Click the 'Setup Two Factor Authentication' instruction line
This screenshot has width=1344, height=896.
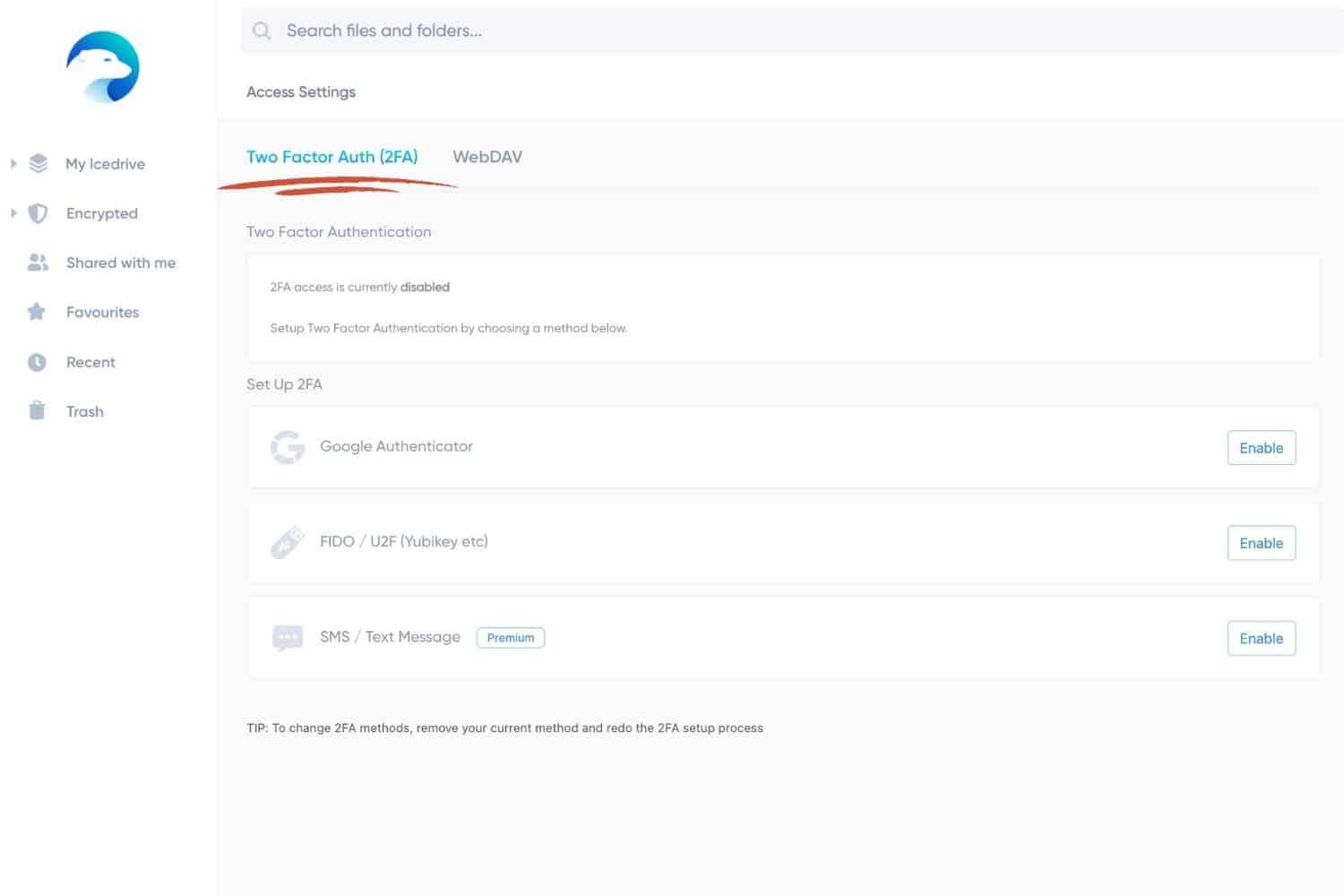(x=448, y=328)
